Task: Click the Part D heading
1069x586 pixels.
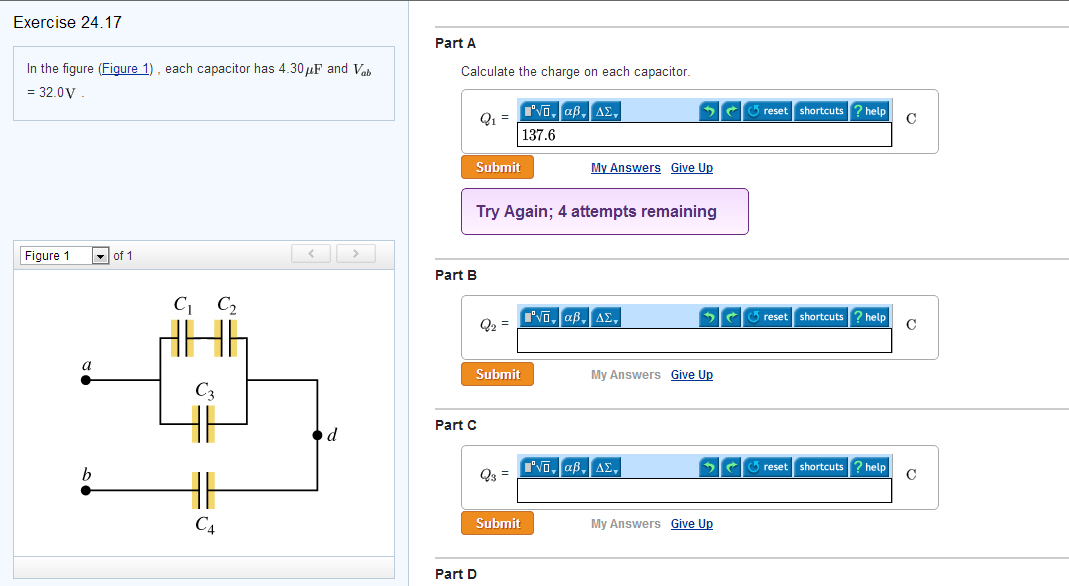Action: 456,574
